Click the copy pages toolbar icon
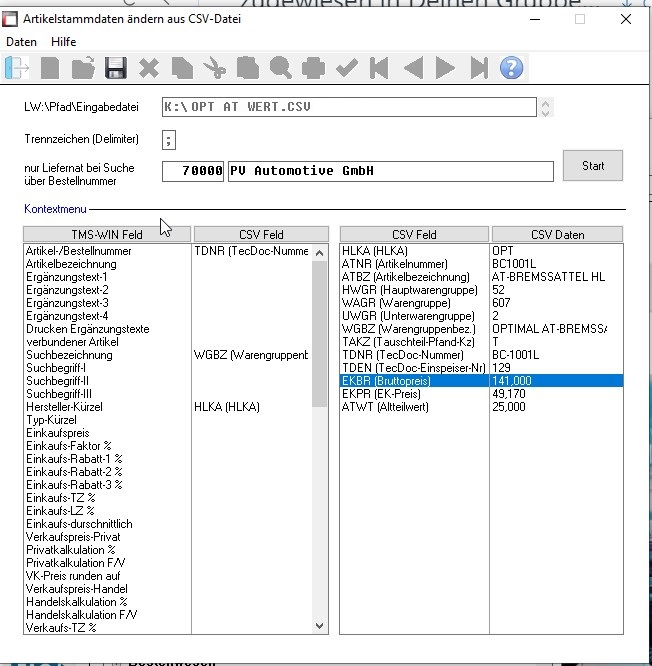The width and height of the screenshot is (652, 666). [x=182, y=68]
